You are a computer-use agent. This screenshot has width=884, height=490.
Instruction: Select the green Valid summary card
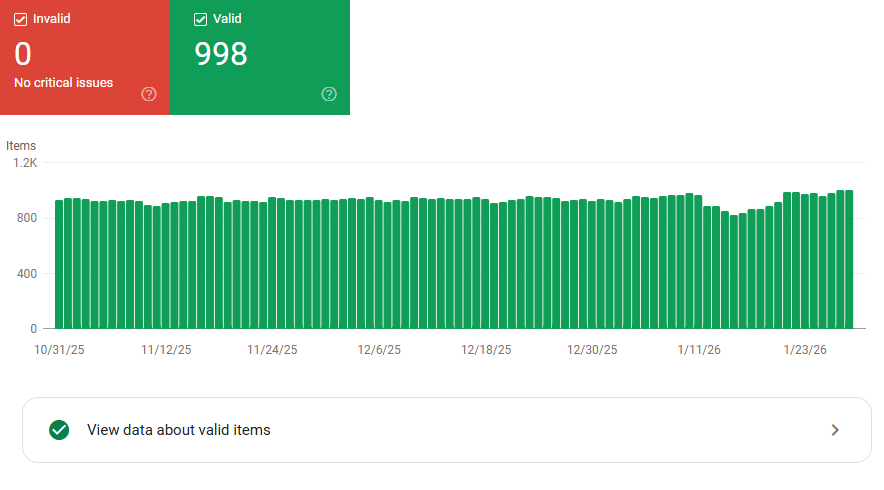(x=260, y=57)
